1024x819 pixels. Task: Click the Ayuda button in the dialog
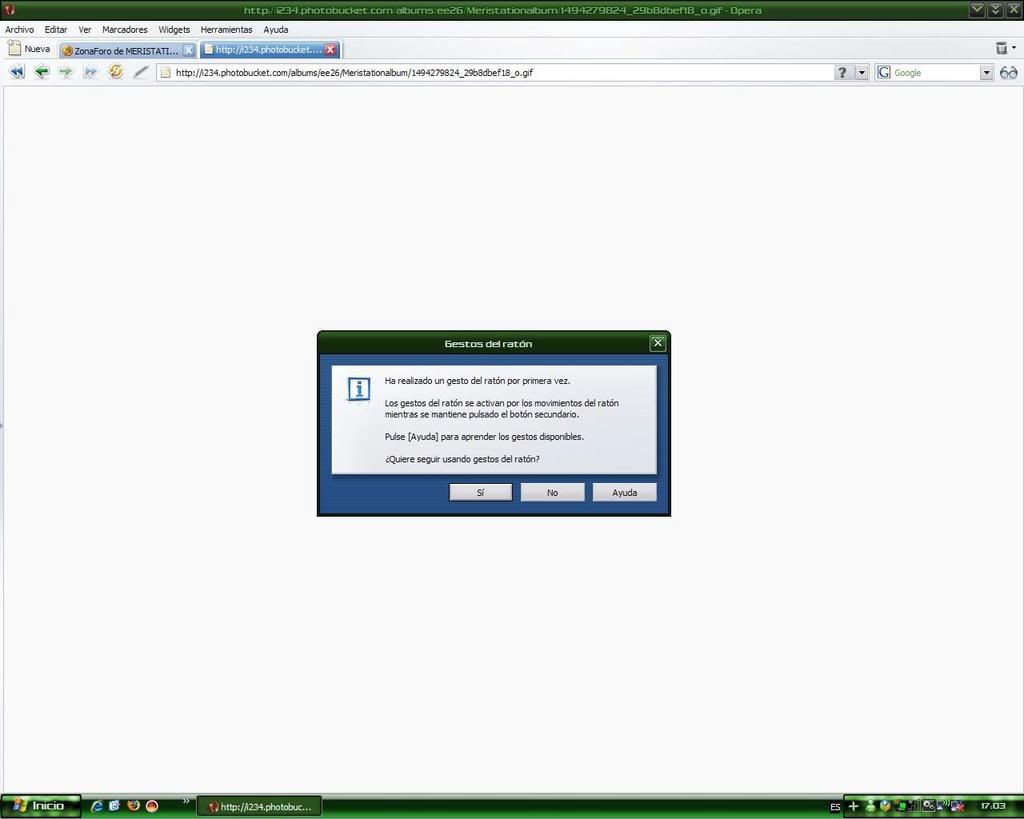coord(624,492)
